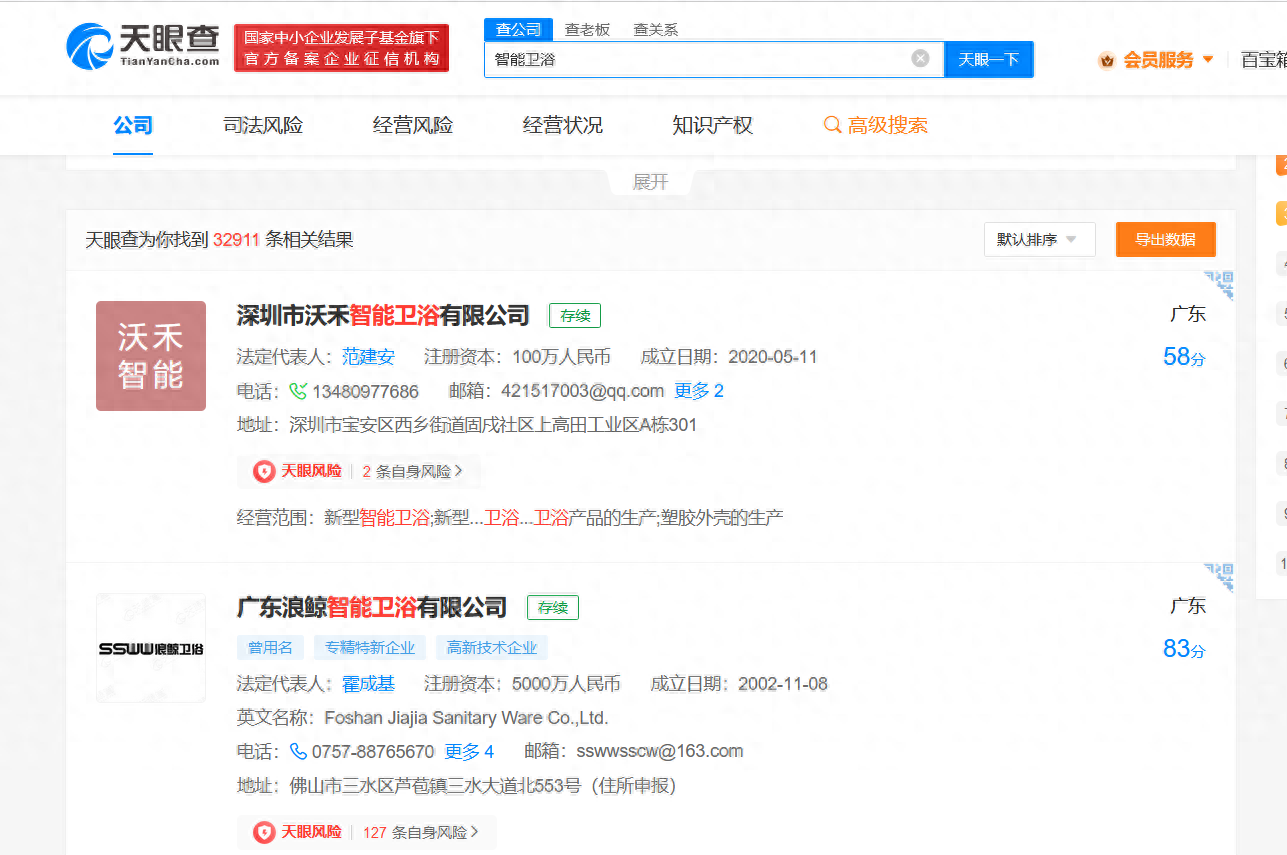Click address 深圳市宝安区西乡街道固戍社区上高田工业区A栋301
The width and height of the screenshot is (1287, 855).
click(x=493, y=425)
